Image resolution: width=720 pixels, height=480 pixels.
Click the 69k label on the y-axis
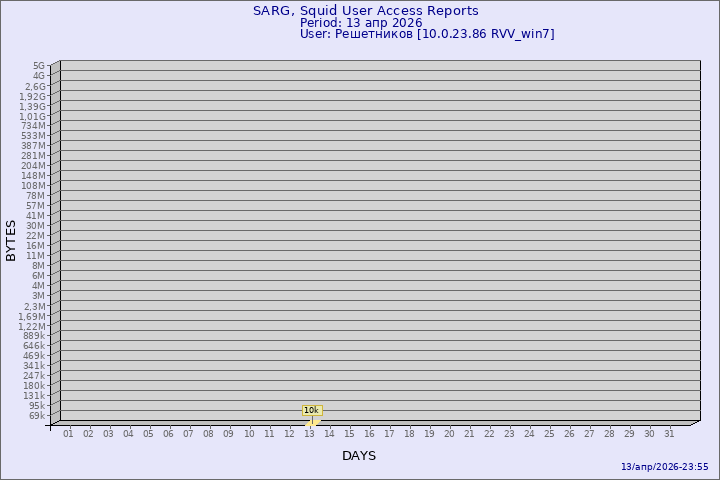click(37, 416)
